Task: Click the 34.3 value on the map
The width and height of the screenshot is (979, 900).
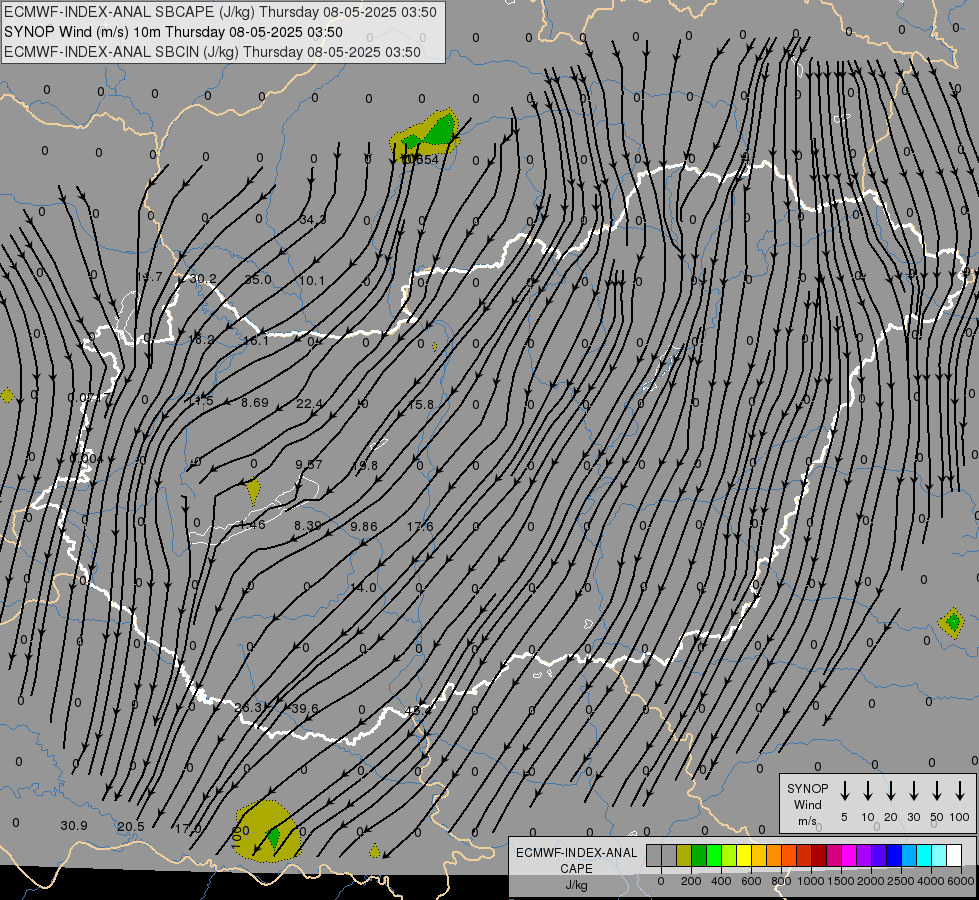Action: click(x=312, y=220)
